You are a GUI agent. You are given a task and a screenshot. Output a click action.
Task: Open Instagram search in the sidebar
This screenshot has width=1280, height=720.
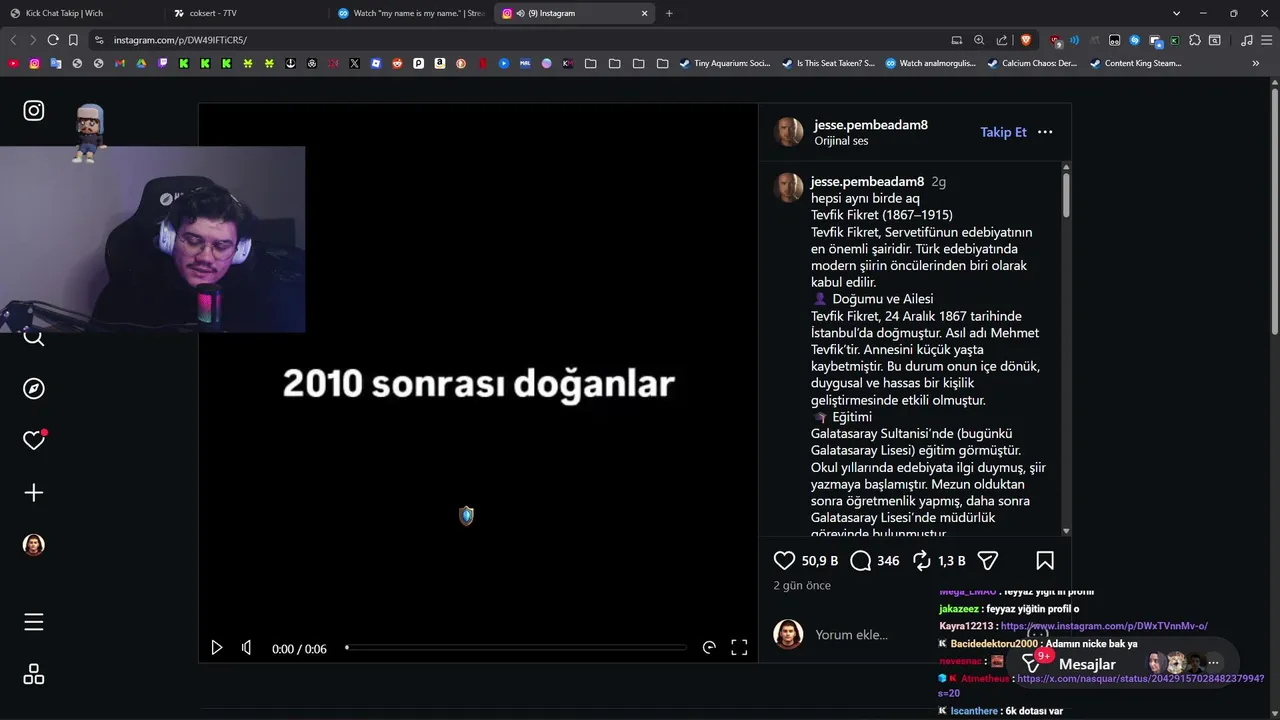point(34,338)
